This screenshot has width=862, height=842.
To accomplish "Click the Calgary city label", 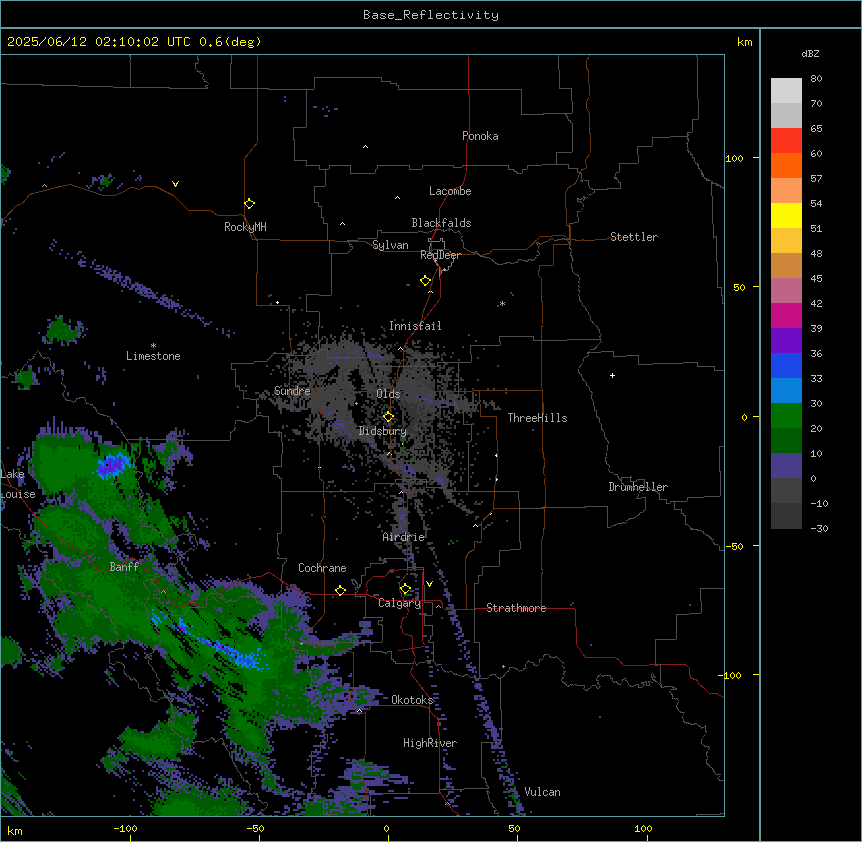I will click(x=399, y=603).
